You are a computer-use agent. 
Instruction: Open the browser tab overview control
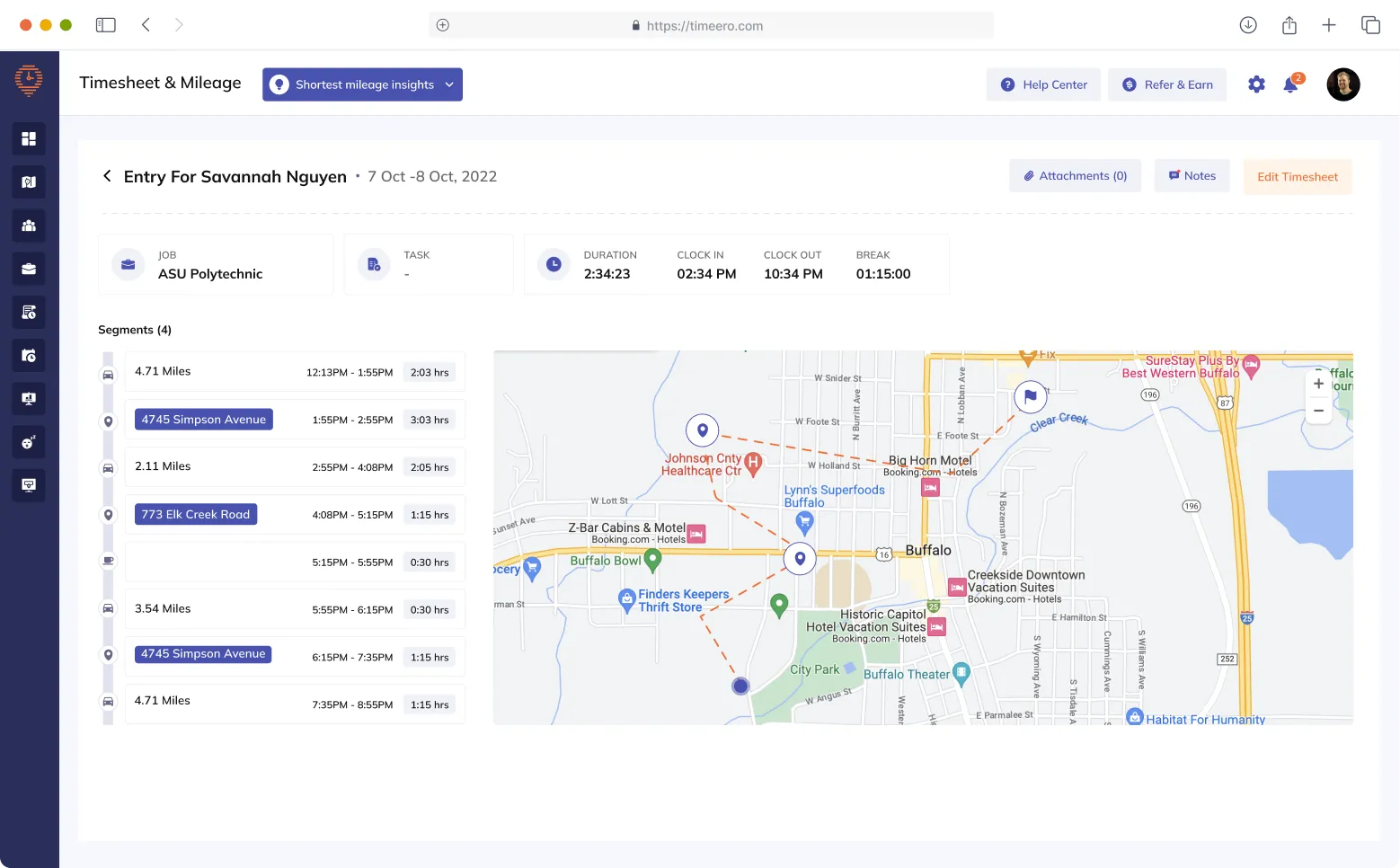coord(1370,24)
